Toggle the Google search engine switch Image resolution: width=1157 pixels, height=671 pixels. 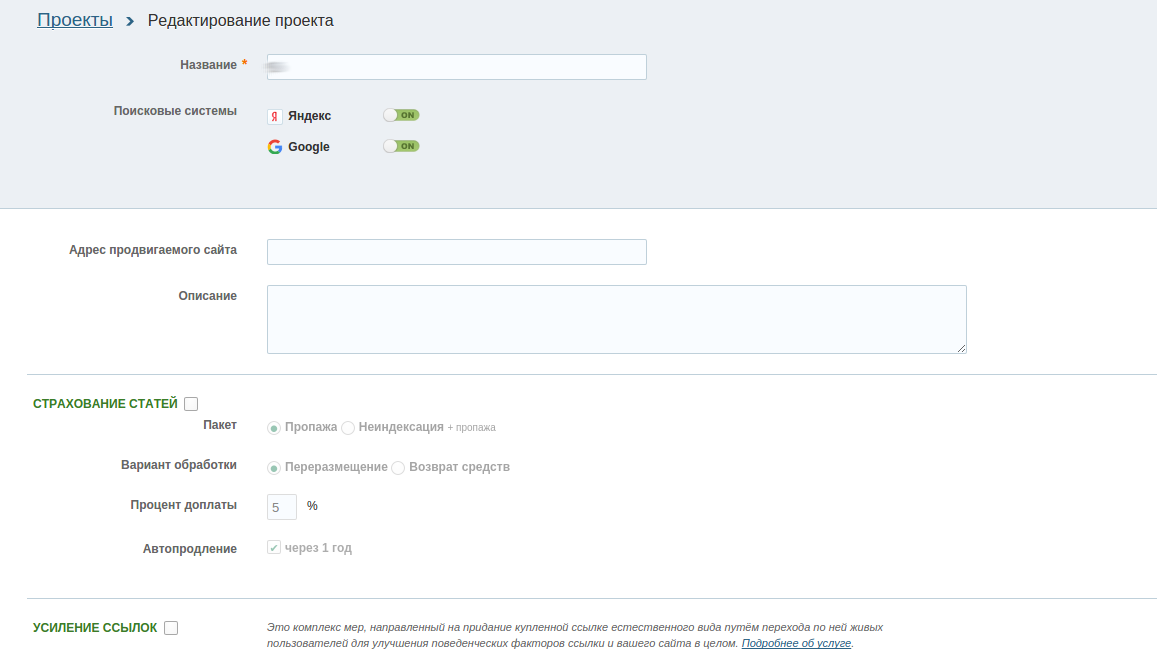pyautogui.click(x=401, y=146)
